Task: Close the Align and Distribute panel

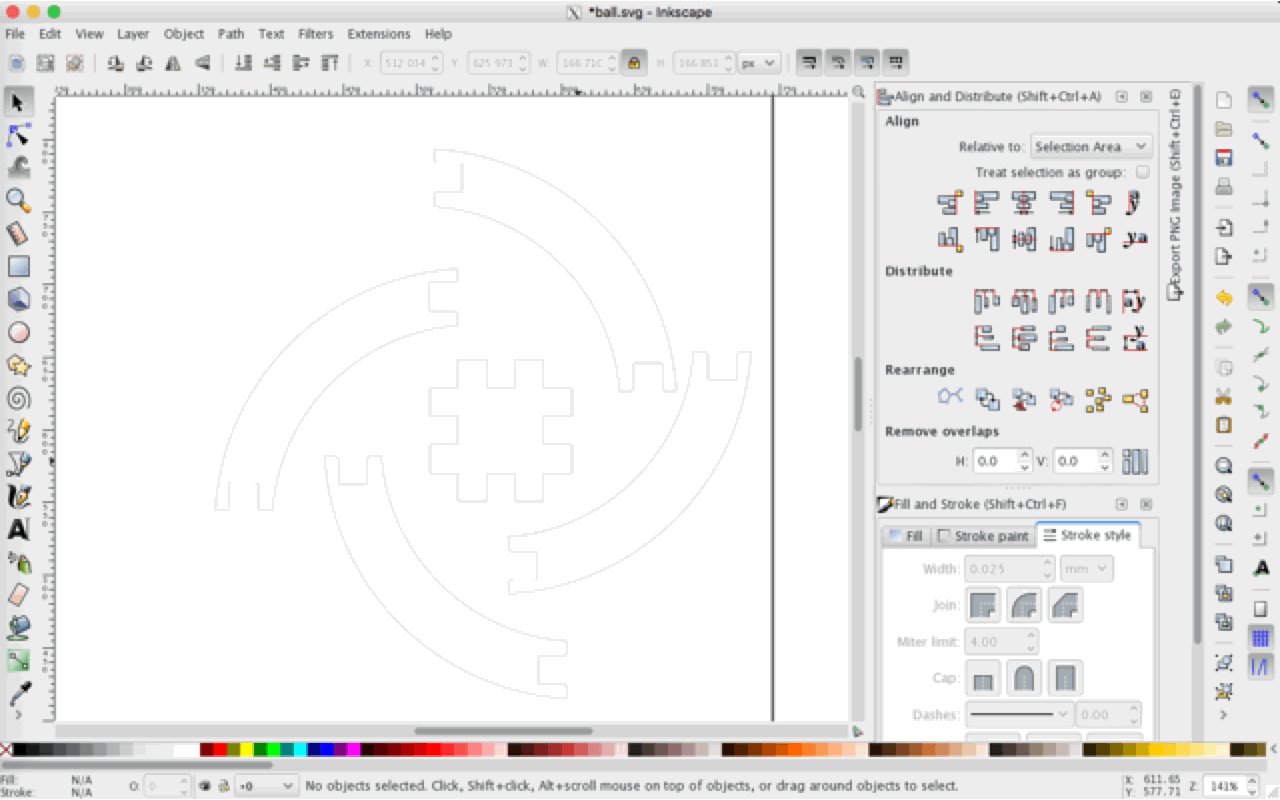Action: (x=1146, y=97)
